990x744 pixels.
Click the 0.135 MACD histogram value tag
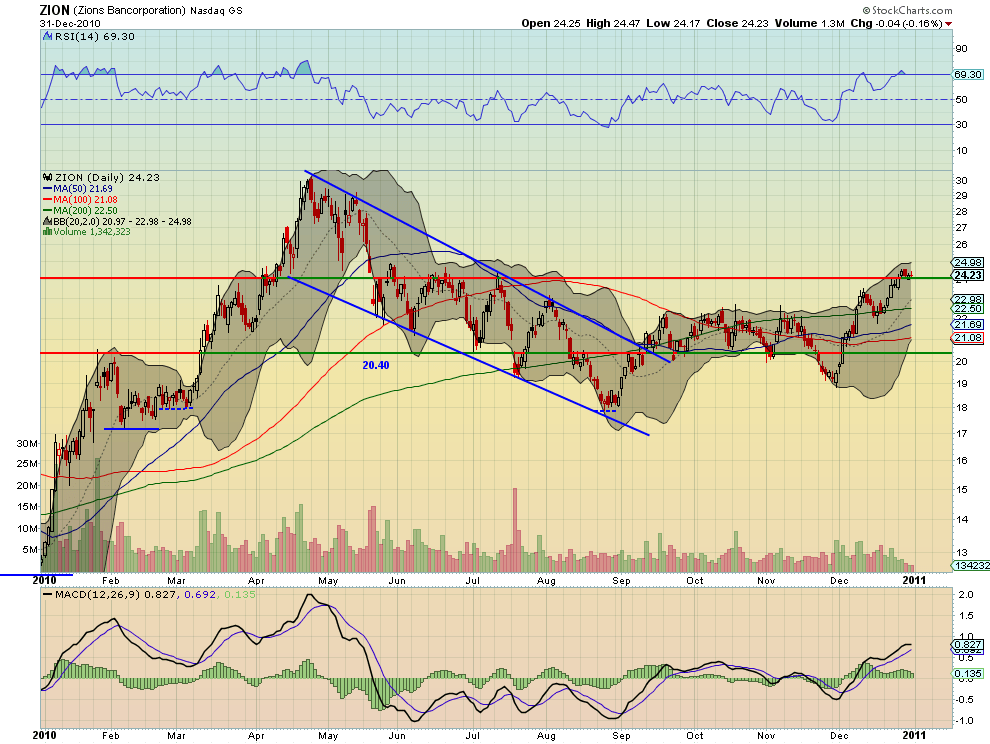click(968, 674)
